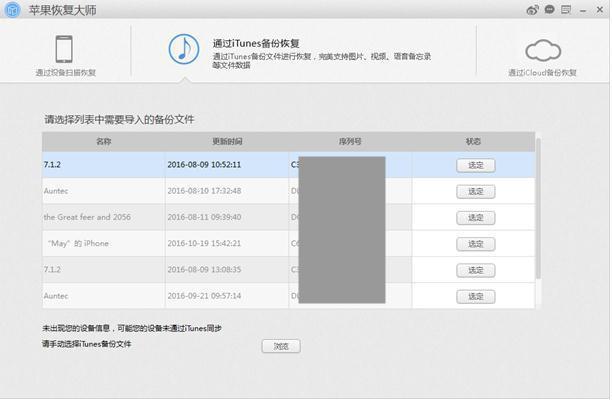Click 选定 for Auntec backup dated 2016-09-21
This screenshot has width=612, height=400.
click(476, 297)
